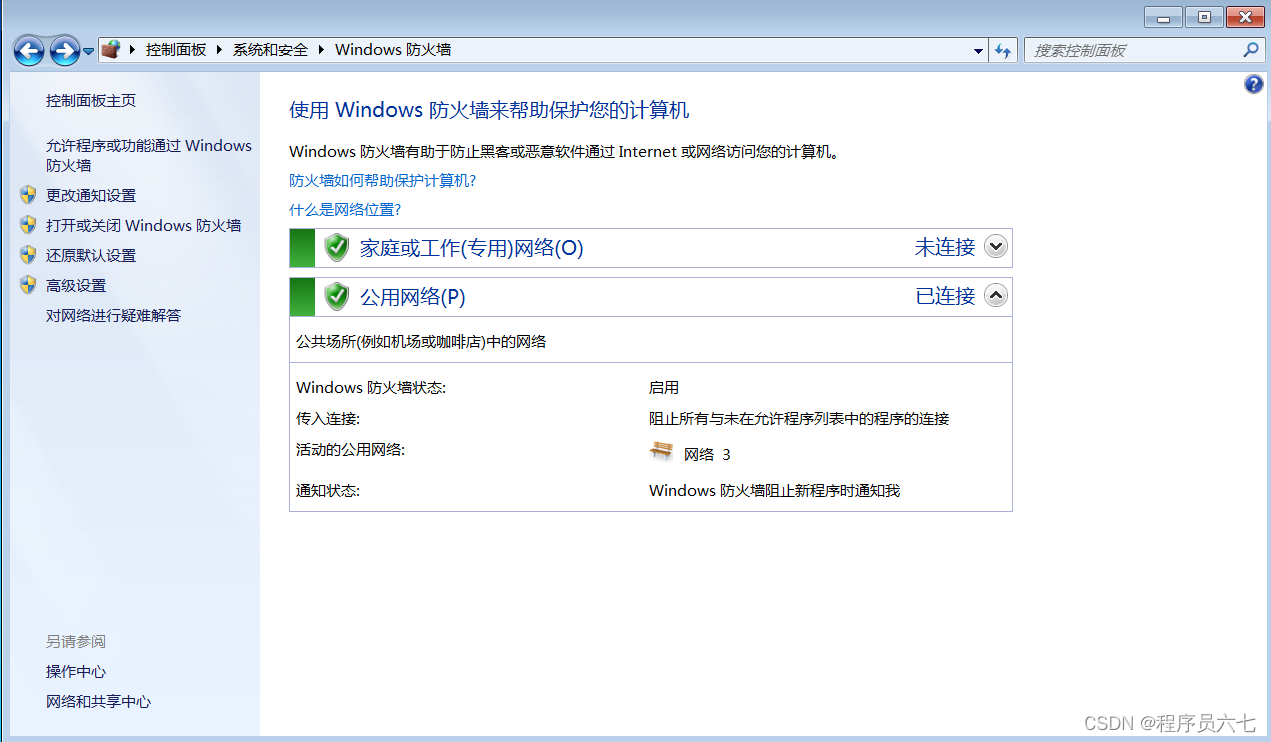Click 网络 3 network name

point(707,454)
